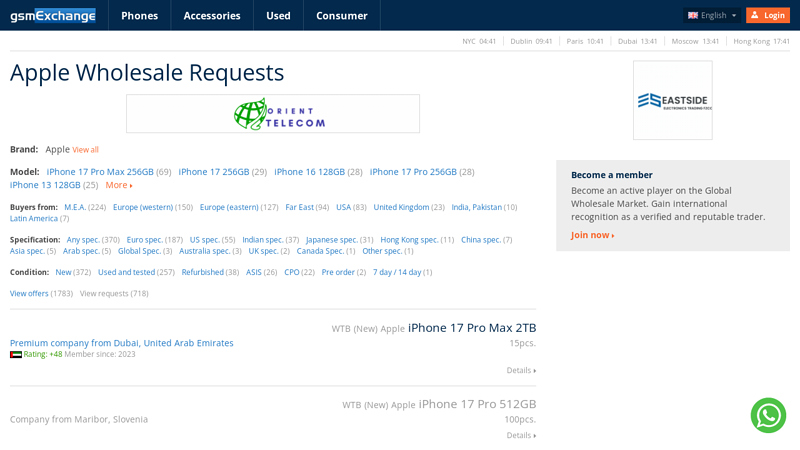Expand More models list

tap(119, 185)
